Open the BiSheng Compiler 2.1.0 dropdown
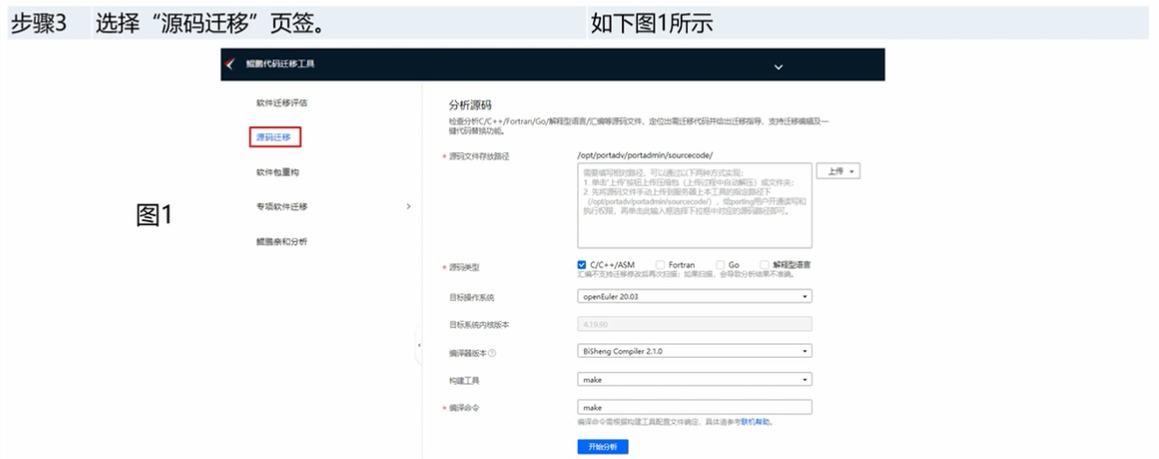The width and height of the screenshot is (1159, 459). tap(694, 350)
